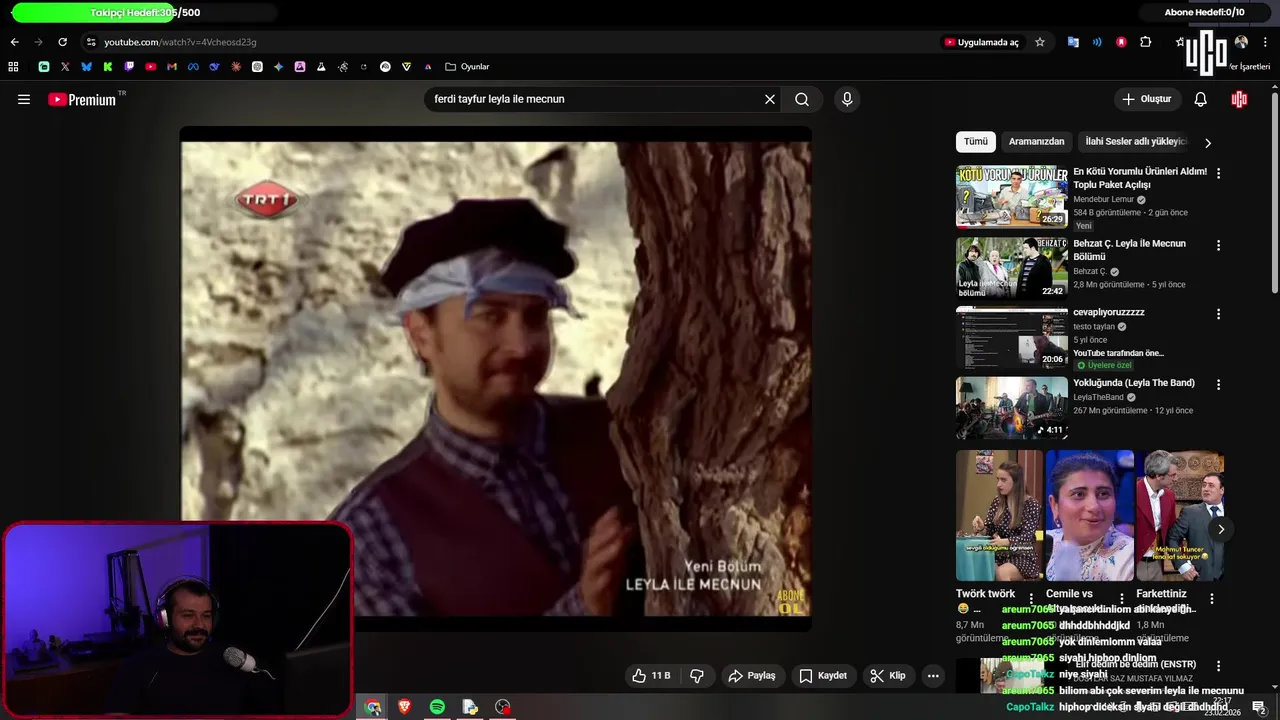Image resolution: width=1280 pixels, height=720 pixels.
Task: Play the Leyla ile Mecnun video
Action: point(495,378)
